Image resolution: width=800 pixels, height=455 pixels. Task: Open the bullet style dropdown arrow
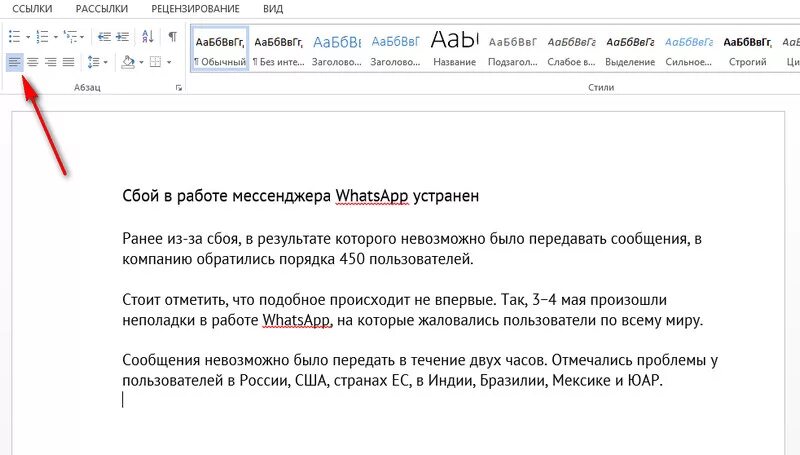[x=28, y=37]
